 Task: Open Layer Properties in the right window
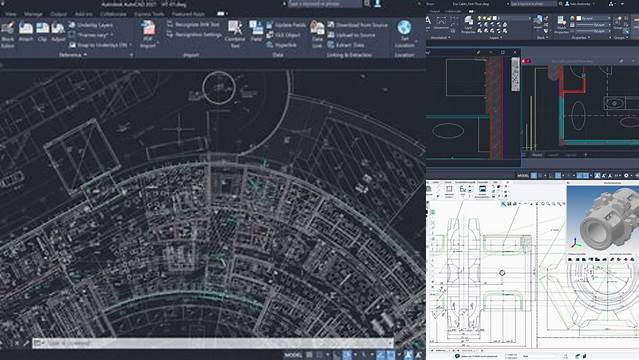469,24
